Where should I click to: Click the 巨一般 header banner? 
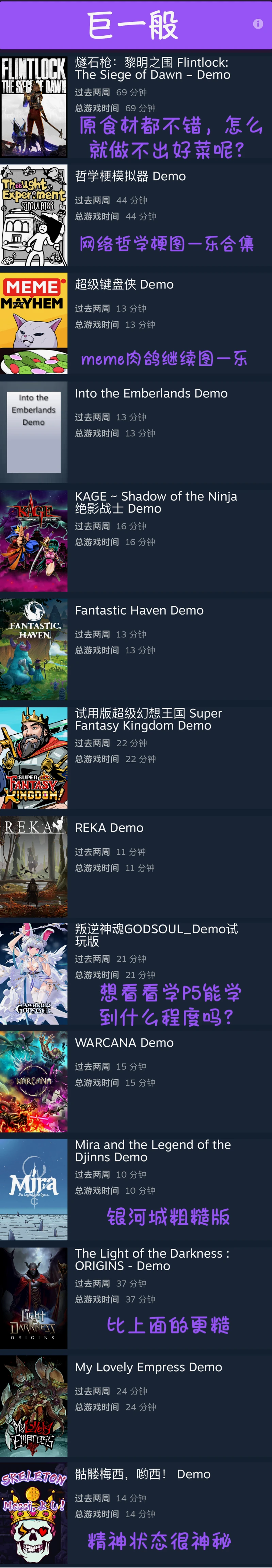pyautogui.click(x=136, y=25)
